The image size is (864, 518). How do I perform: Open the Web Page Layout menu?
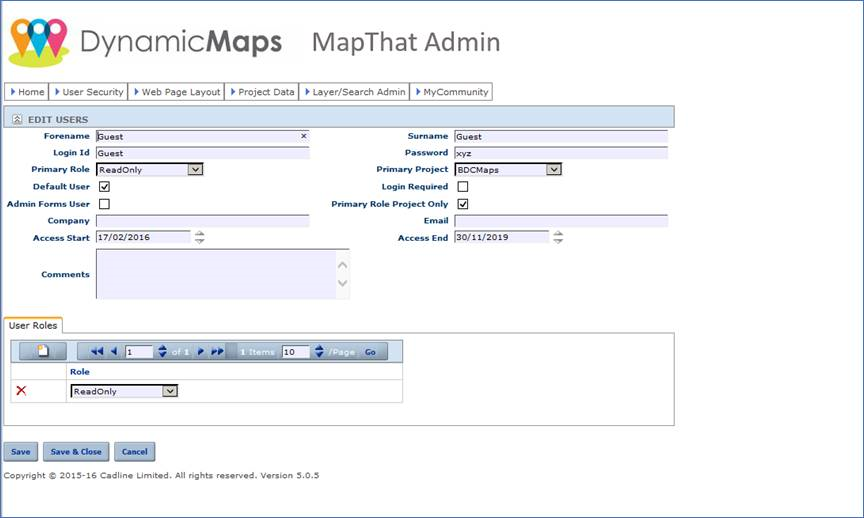point(176,91)
